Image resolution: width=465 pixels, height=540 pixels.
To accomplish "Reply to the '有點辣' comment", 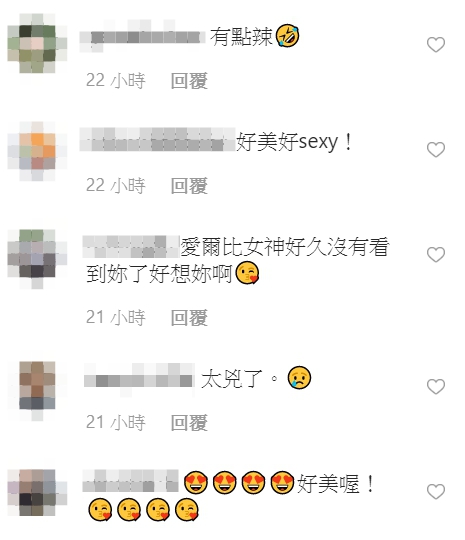I will click(189, 81).
